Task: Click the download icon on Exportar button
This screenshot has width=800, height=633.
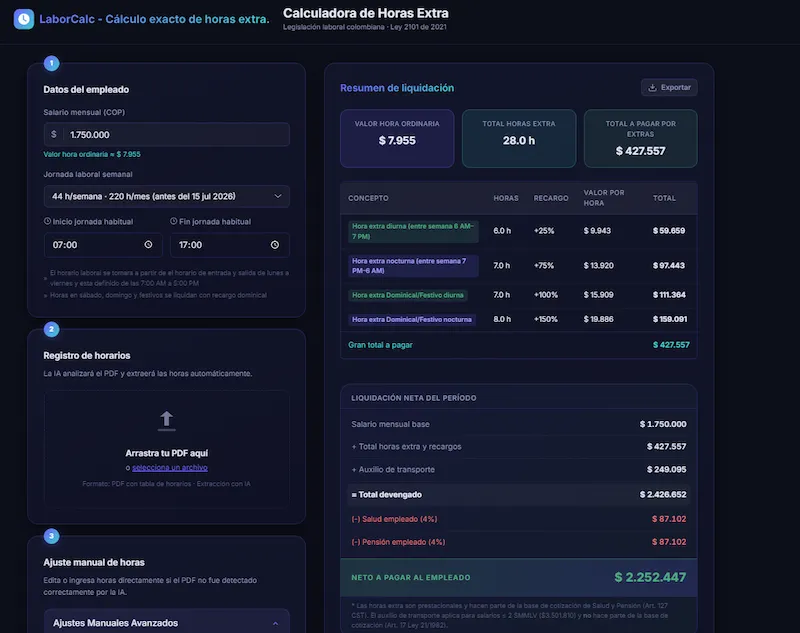Action: [652, 88]
